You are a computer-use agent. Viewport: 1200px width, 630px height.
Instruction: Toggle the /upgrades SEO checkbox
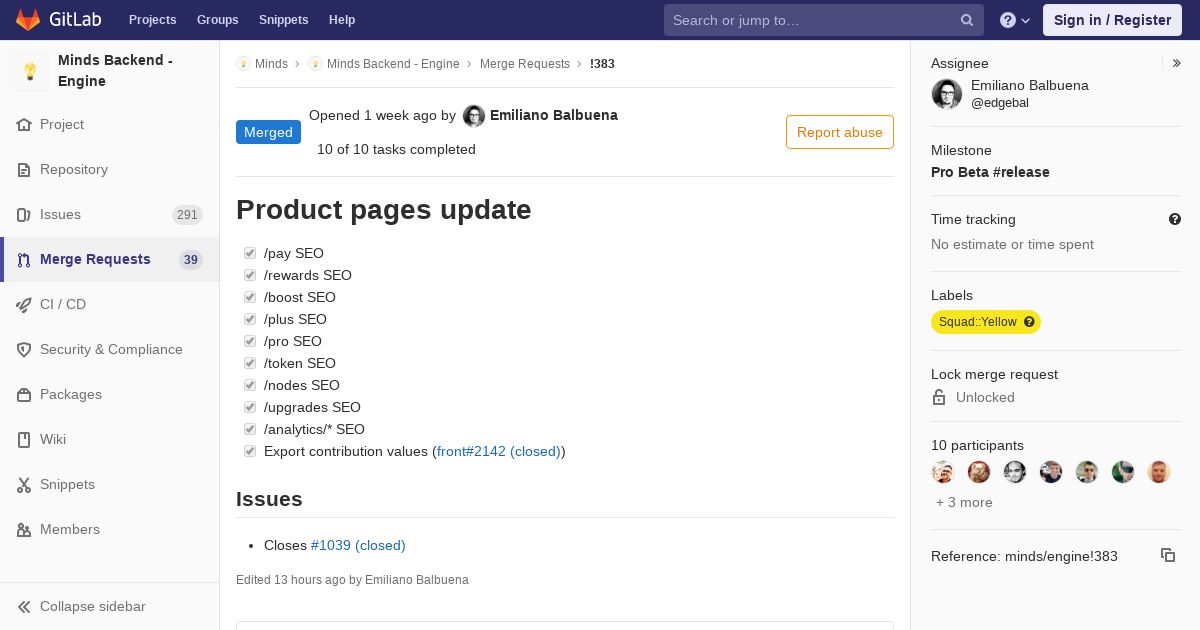[250, 407]
